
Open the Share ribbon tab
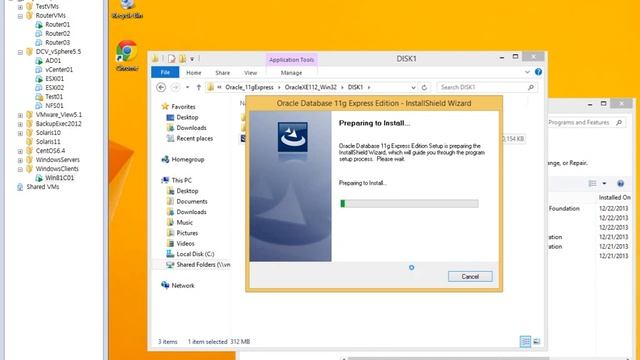(x=222, y=73)
